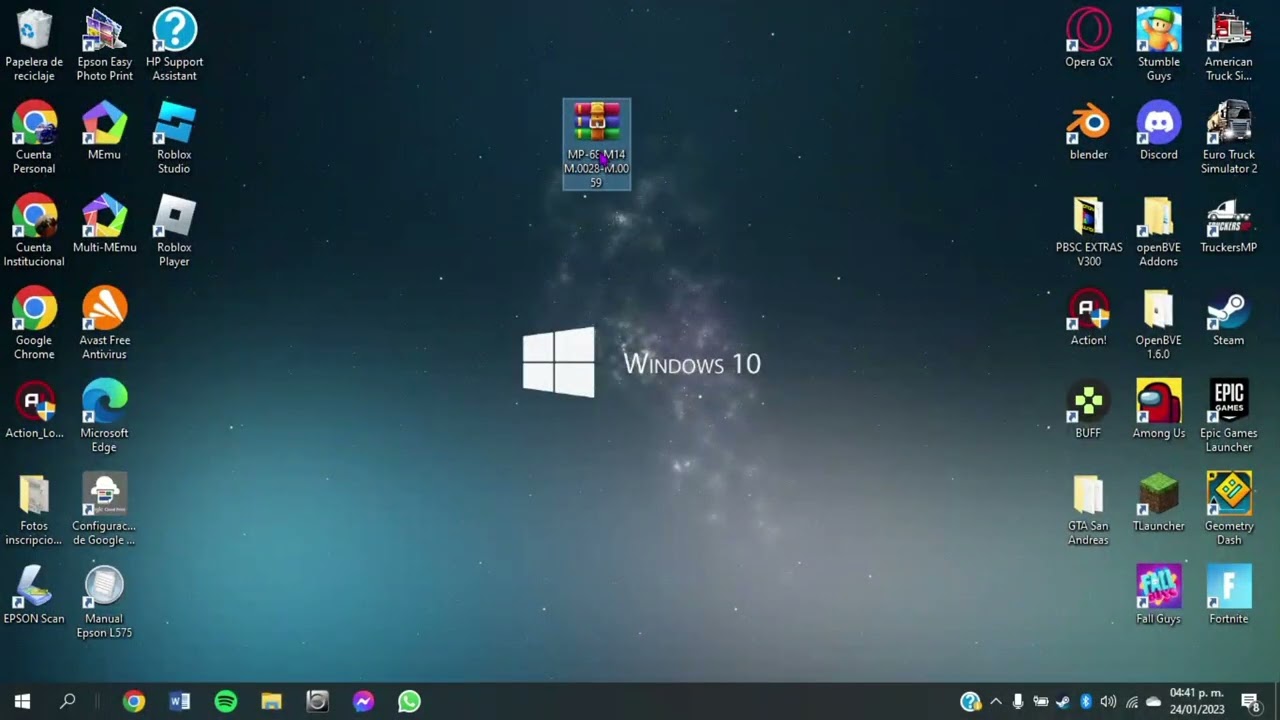This screenshot has height=720, width=1280.
Task: Select Roblox Player desktop icon
Action: (174, 231)
